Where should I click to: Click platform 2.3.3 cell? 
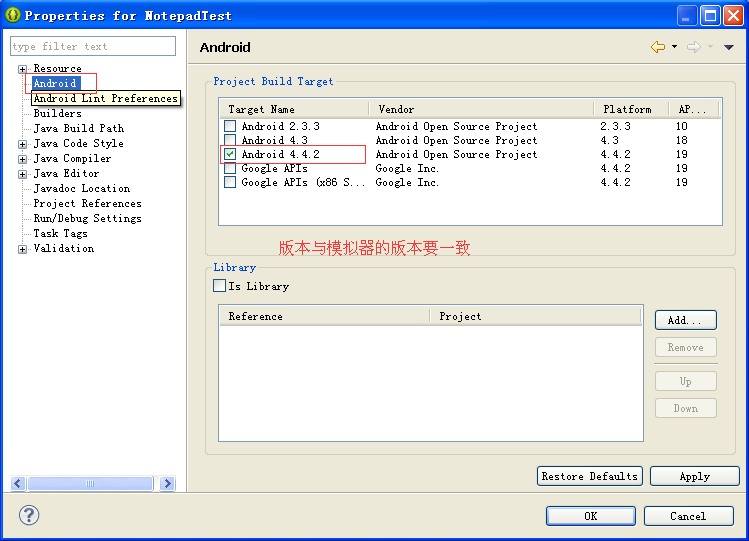click(x=615, y=126)
